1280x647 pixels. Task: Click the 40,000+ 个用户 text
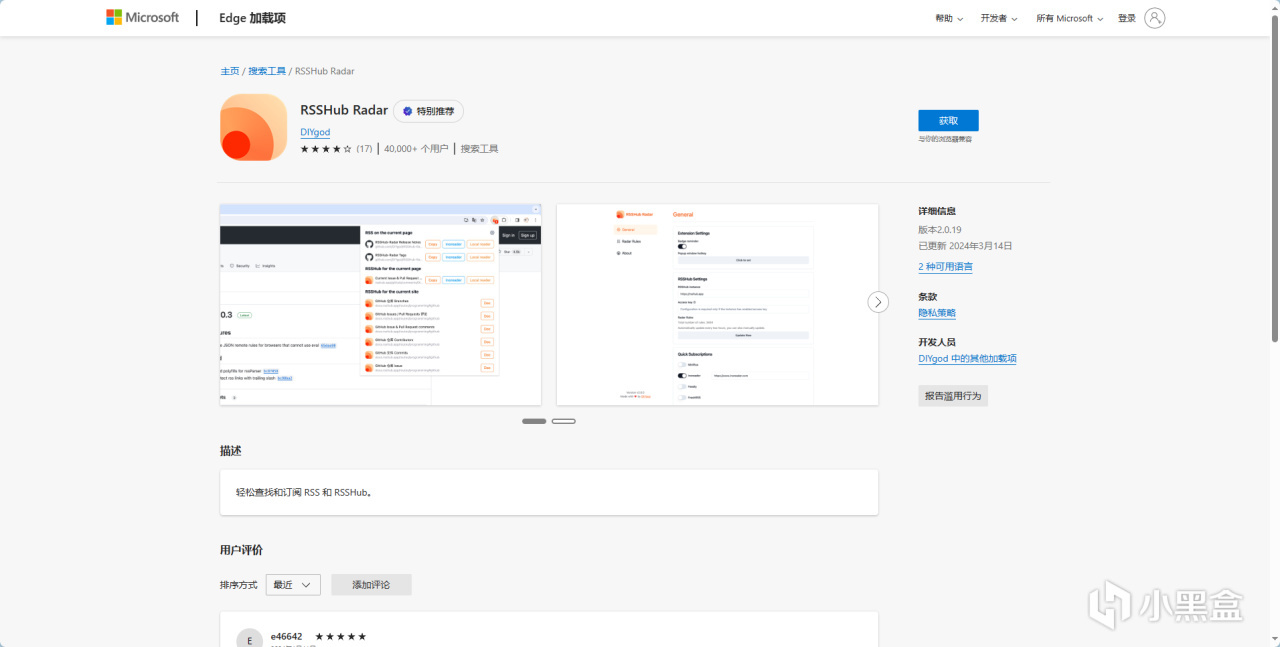pyautogui.click(x=416, y=149)
